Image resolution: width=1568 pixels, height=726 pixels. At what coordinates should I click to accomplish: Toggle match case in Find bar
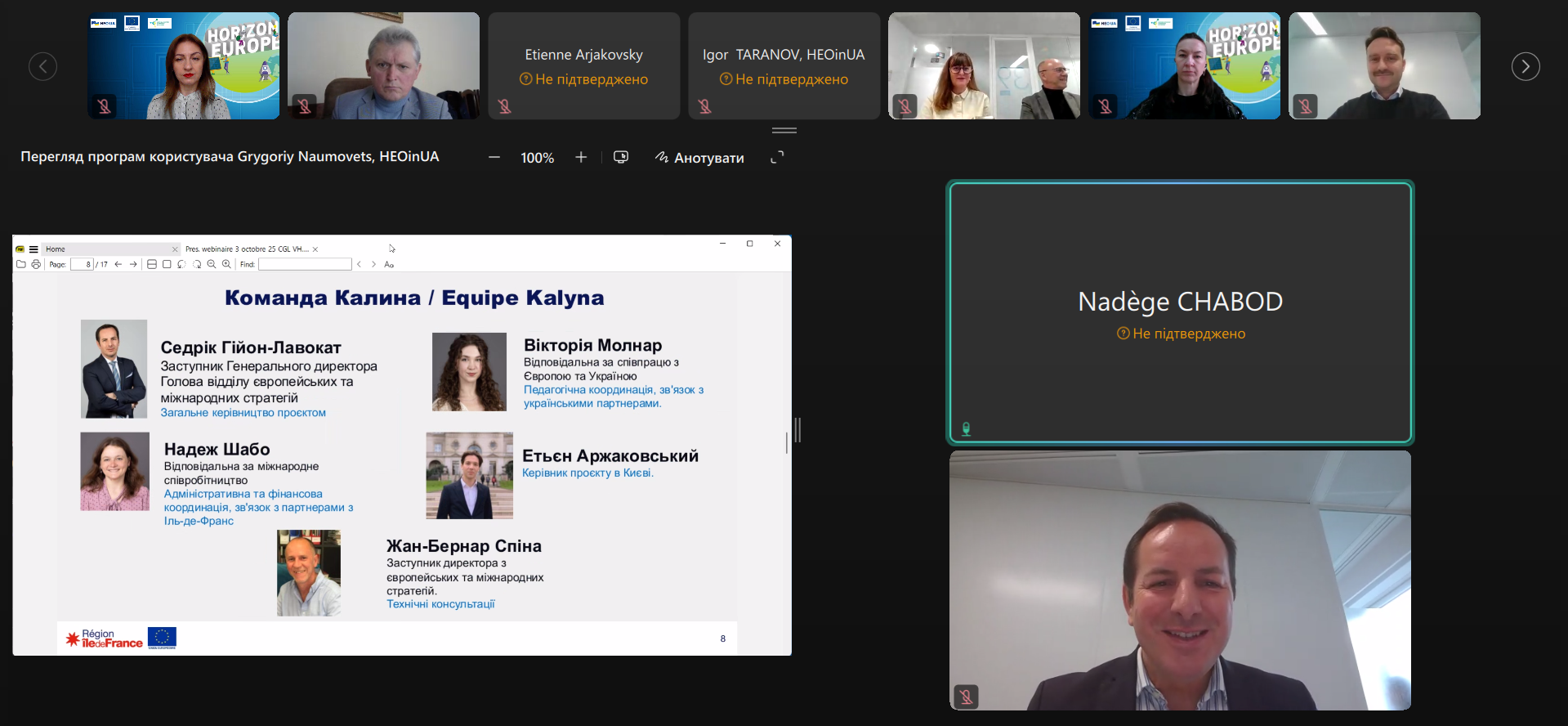click(389, 264)
